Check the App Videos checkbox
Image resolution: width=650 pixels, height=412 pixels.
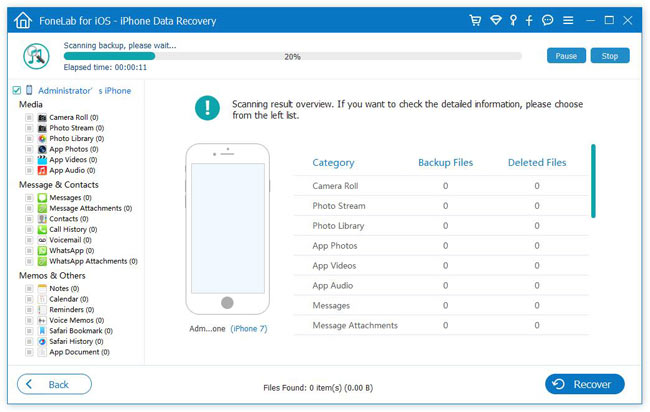(29, 160)
